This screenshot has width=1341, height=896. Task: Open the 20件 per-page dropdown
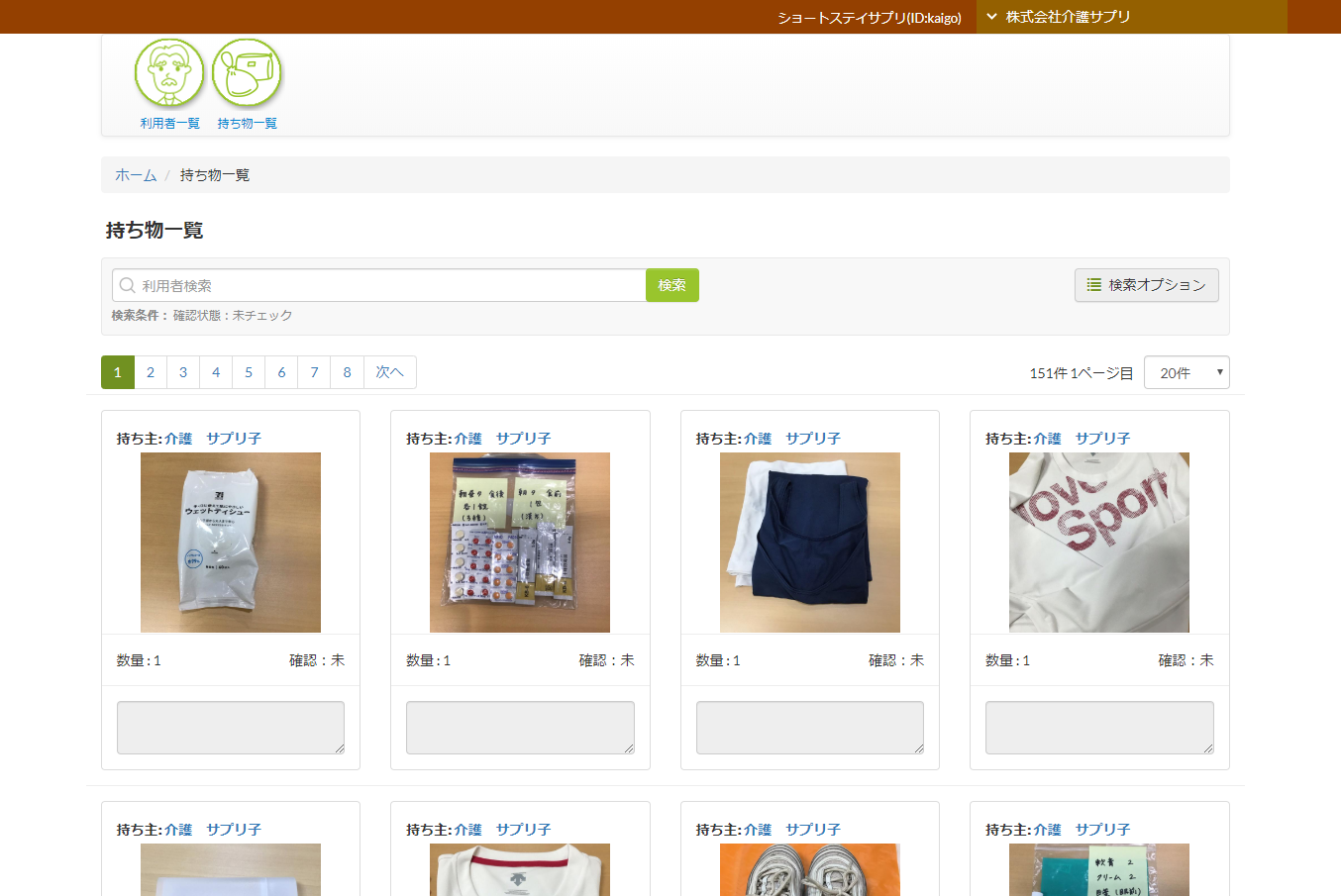[x=1186, y=373]
